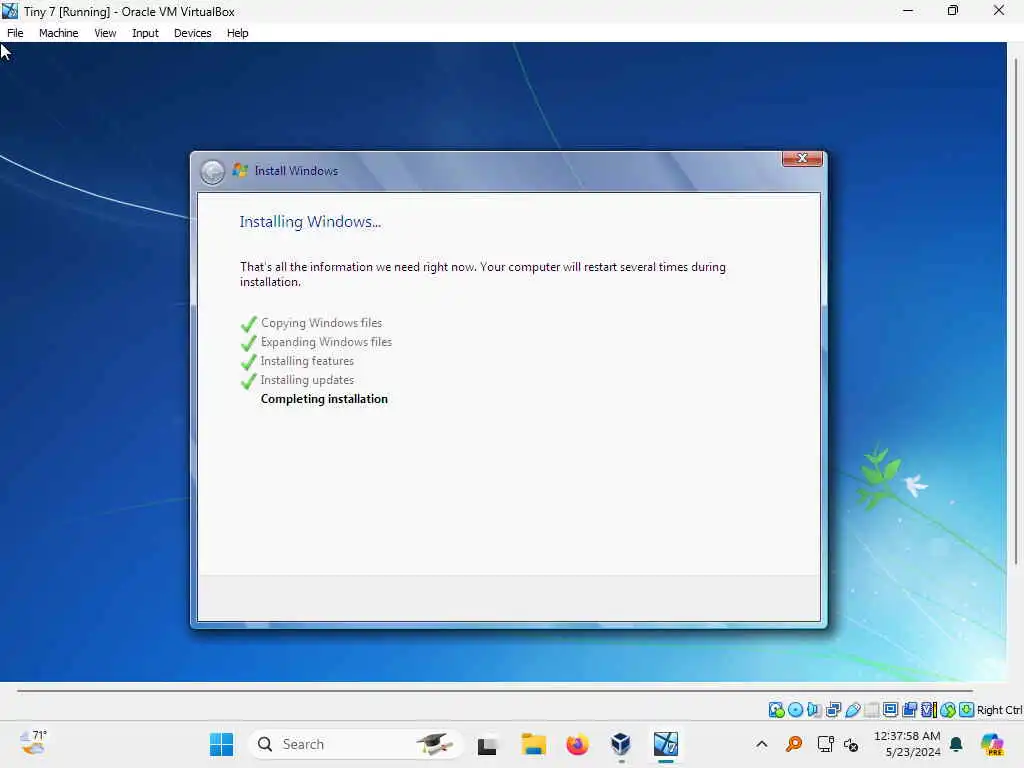
Task: Expand the hidden system tray icons chevron
Action: pyautogui.click(x=761, y=744)
